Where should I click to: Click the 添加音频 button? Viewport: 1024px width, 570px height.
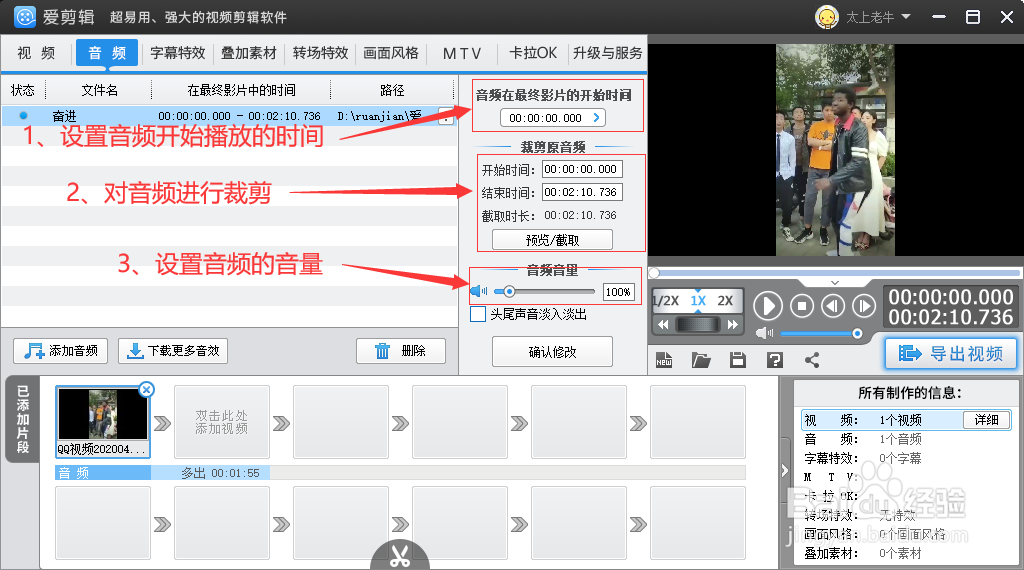[x=61, y=351]
